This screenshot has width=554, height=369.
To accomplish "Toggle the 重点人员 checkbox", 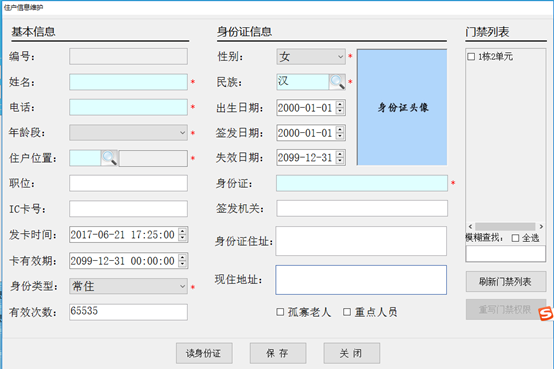I will pyautogui.click(x=347, y=312).
